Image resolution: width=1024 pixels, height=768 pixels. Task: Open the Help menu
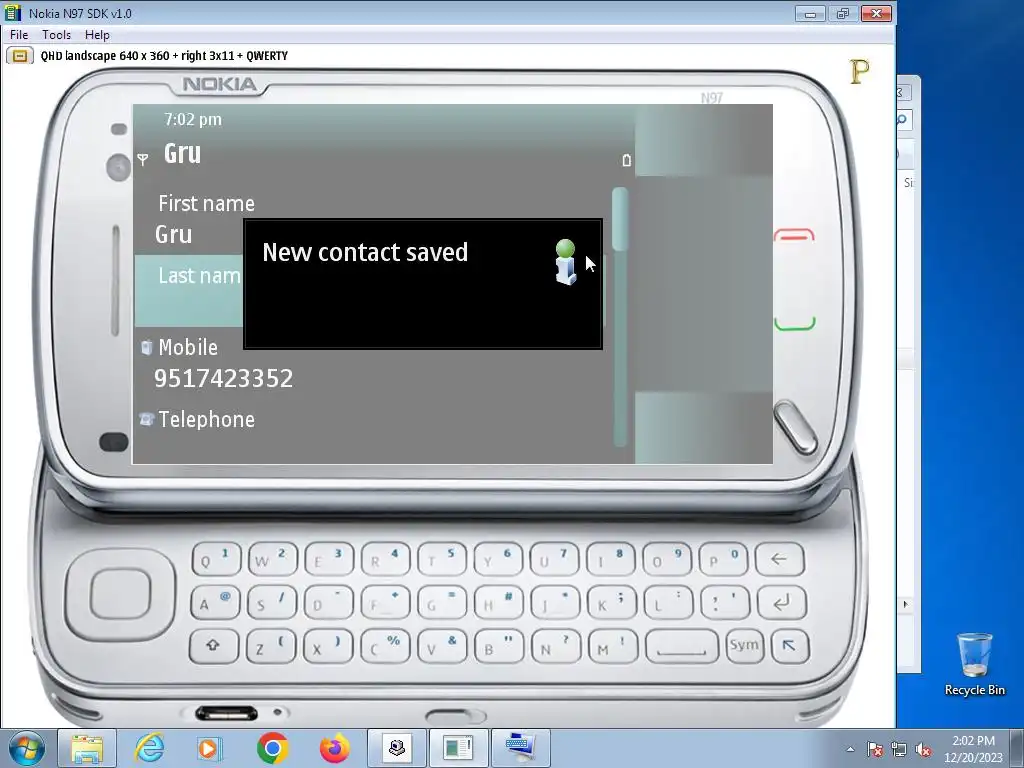tap(97, 35)
